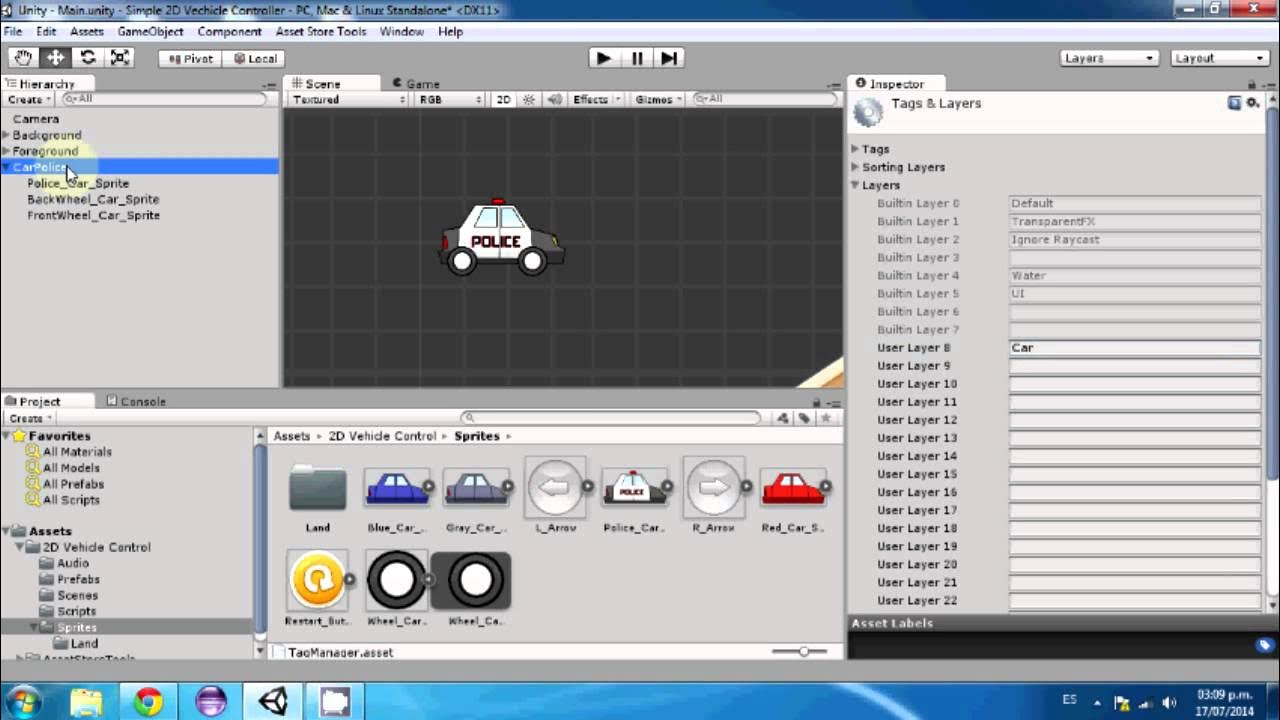Open the RGB render mode dropdown
1280x720 pixels.
[450, 99]
